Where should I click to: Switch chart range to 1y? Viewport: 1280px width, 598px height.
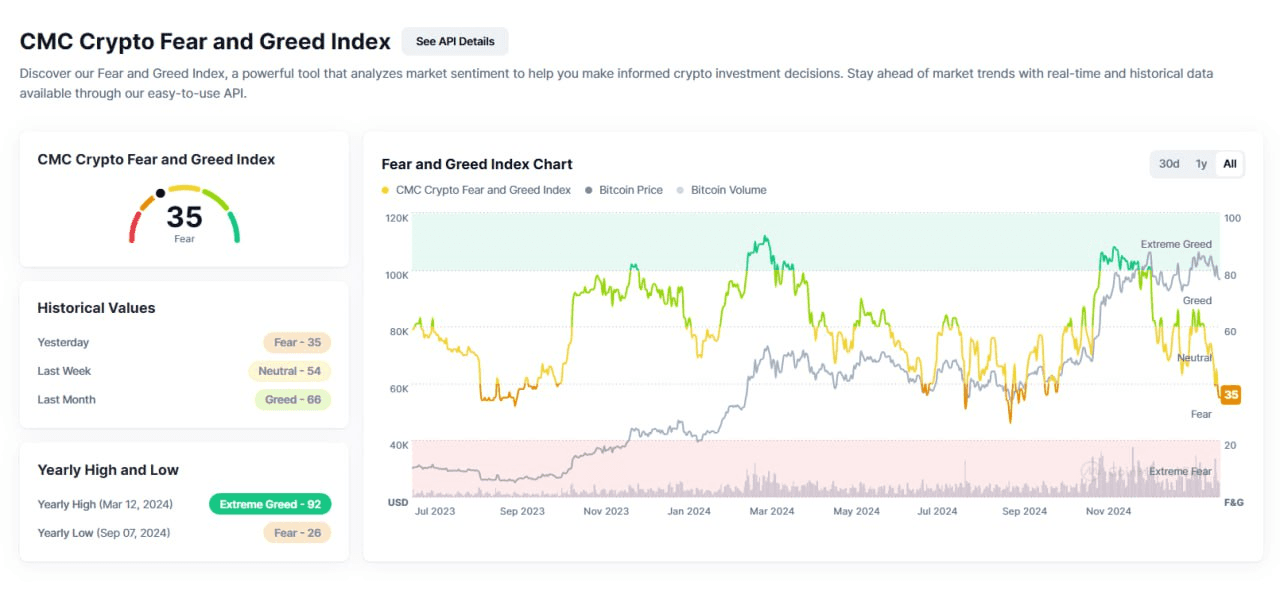1201,164
